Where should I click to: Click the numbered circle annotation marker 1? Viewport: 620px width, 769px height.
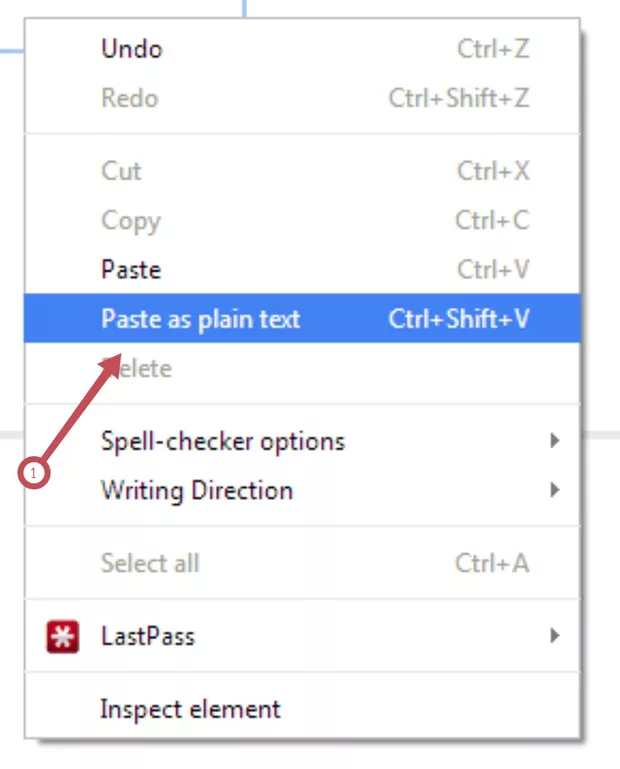pyautogui.click(x=34, y=473)
